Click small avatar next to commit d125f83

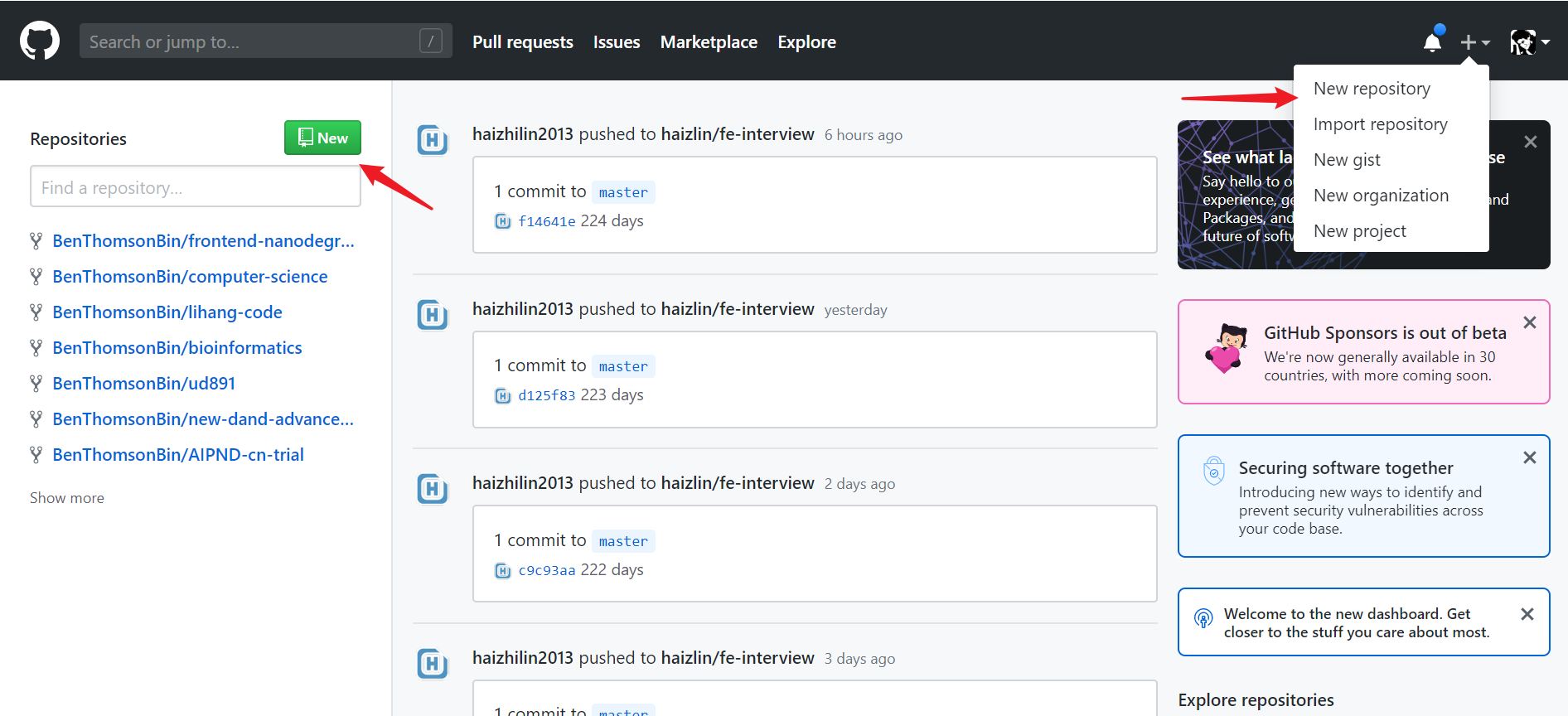502,395
